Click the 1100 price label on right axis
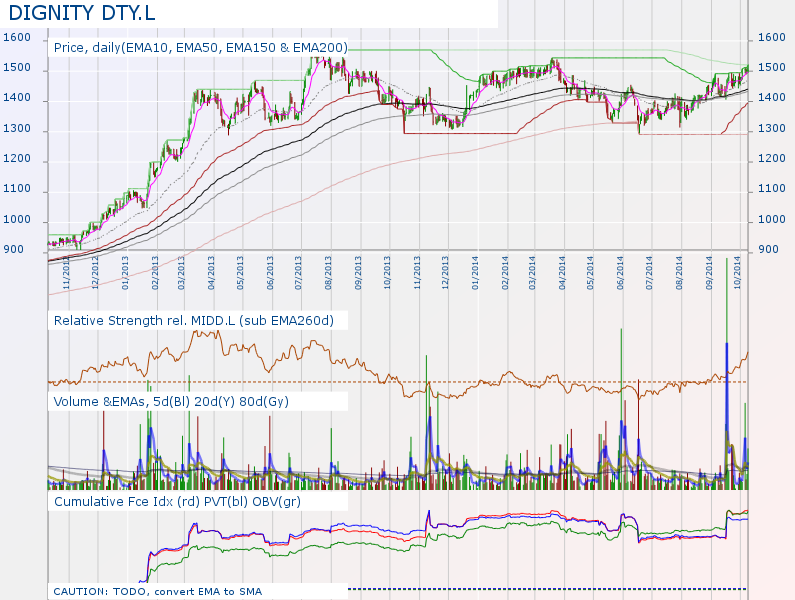 (772, 189)
